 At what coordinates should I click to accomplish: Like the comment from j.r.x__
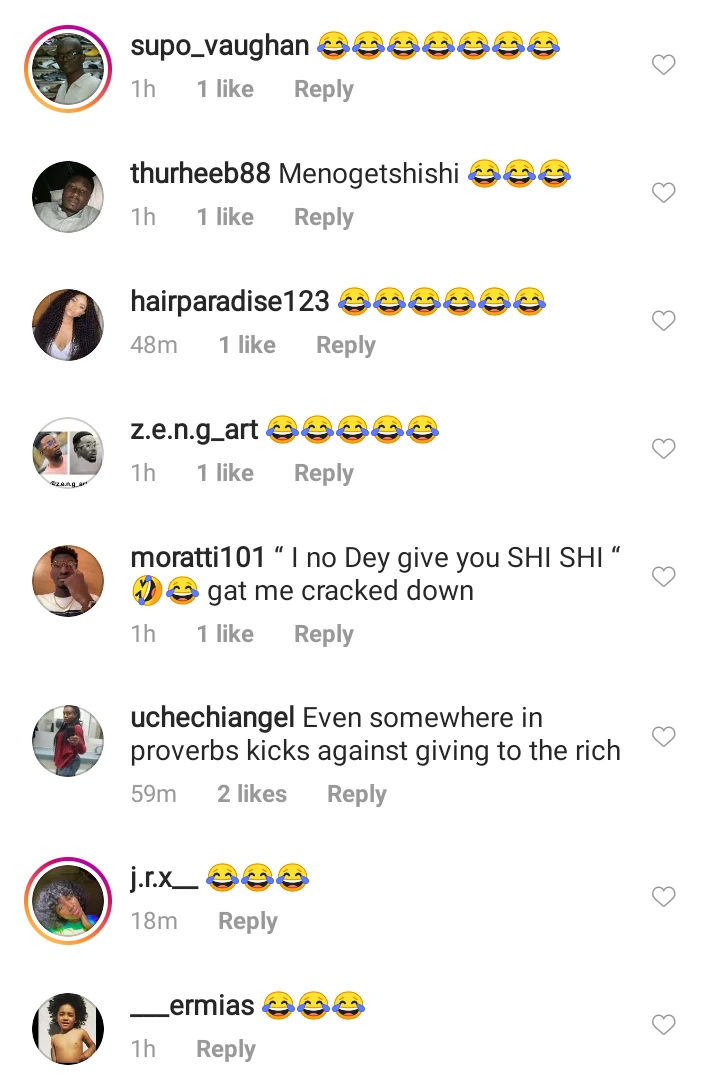coord(664,897)
